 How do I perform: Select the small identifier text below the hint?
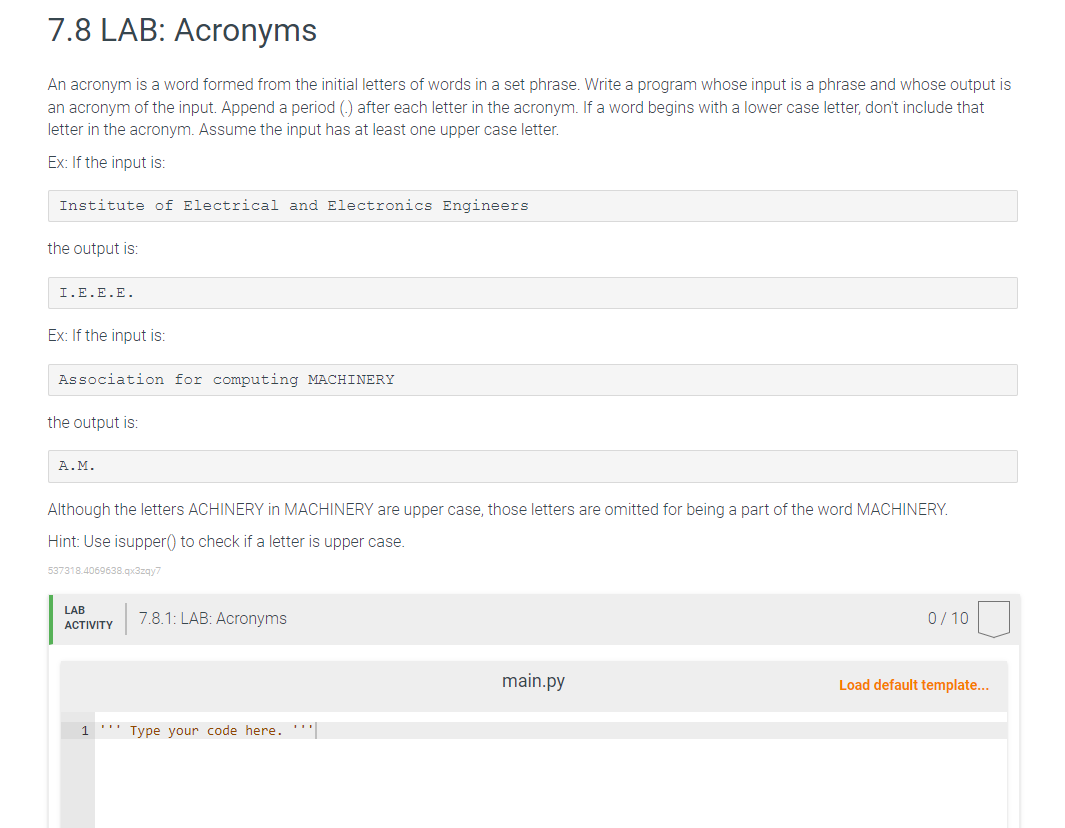tap(103, 570)
